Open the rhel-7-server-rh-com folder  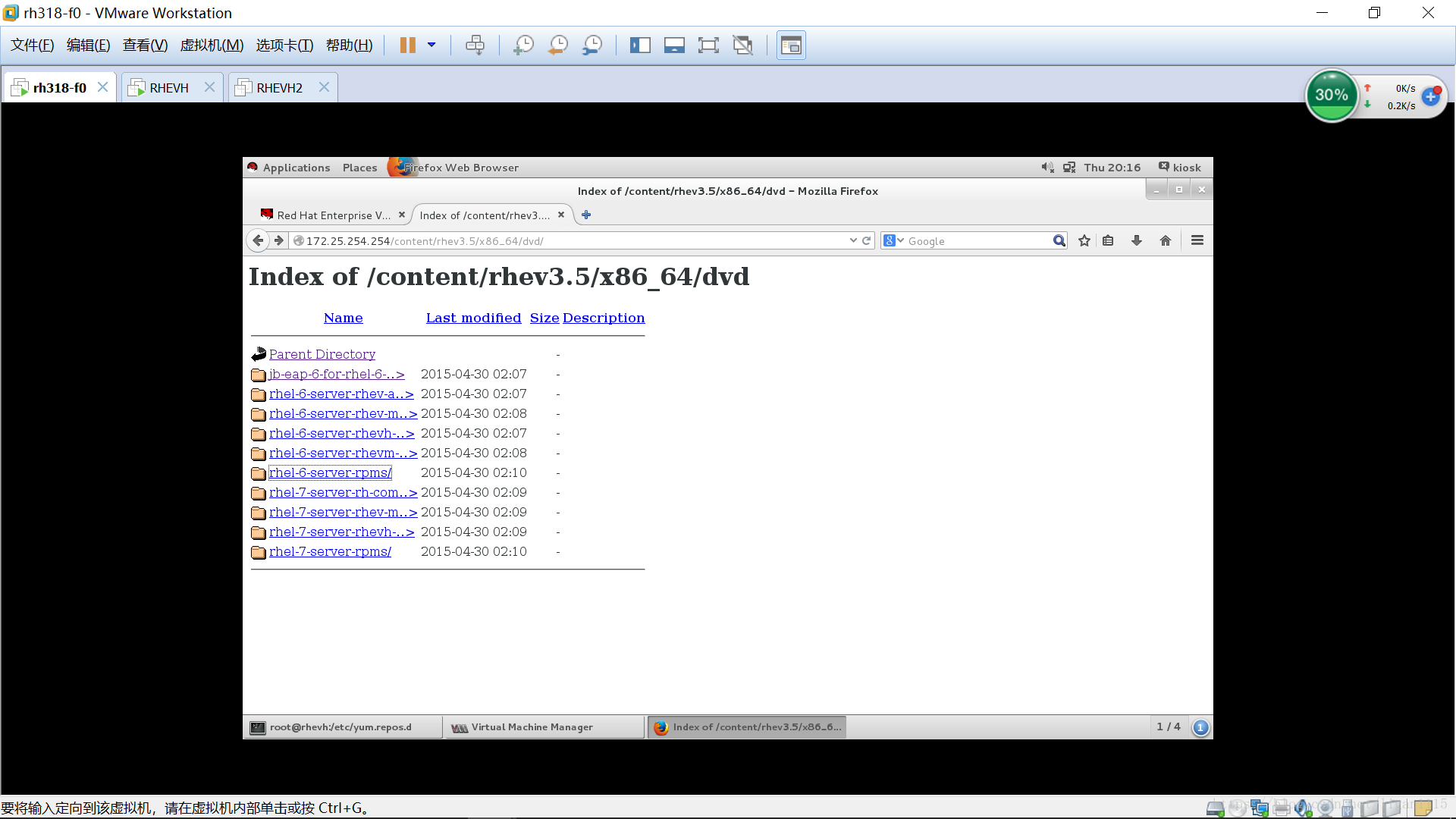tap(343, 492)
